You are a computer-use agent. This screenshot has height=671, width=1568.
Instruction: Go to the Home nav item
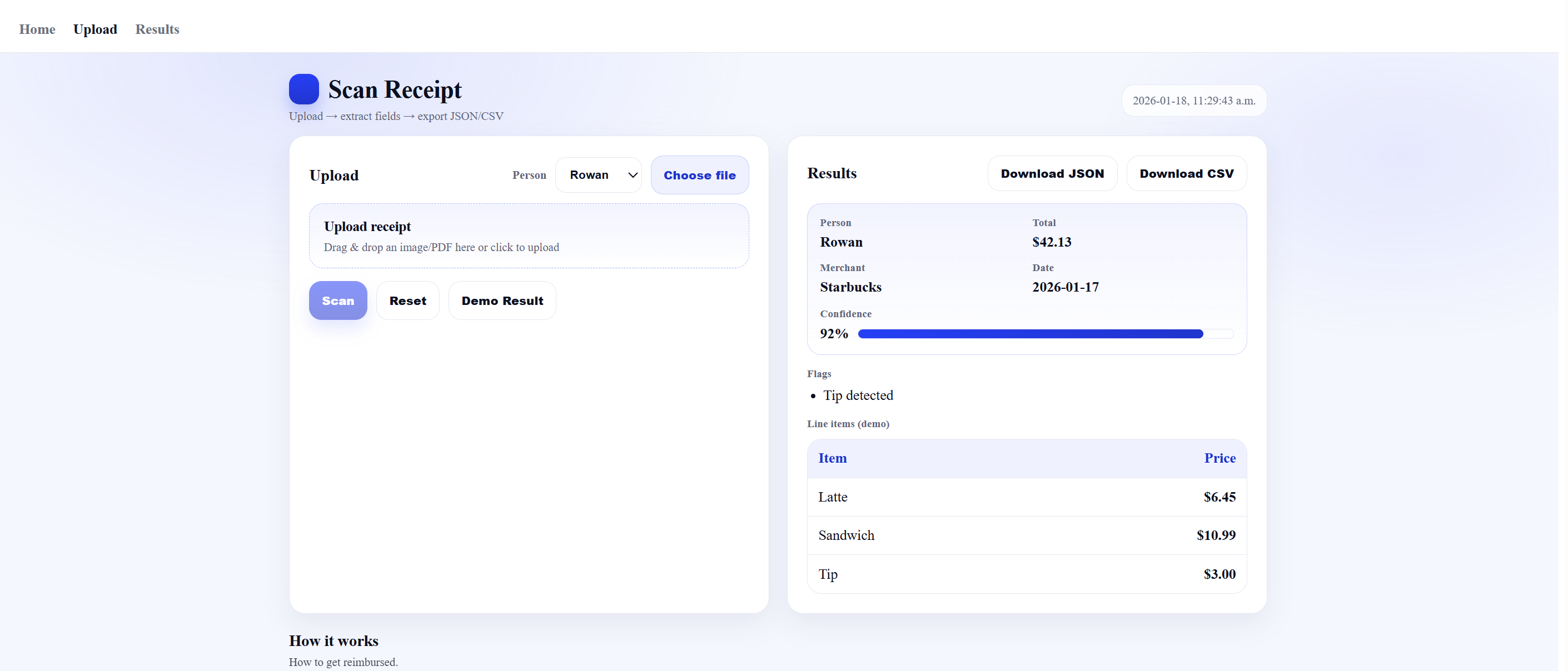point(37,29)
